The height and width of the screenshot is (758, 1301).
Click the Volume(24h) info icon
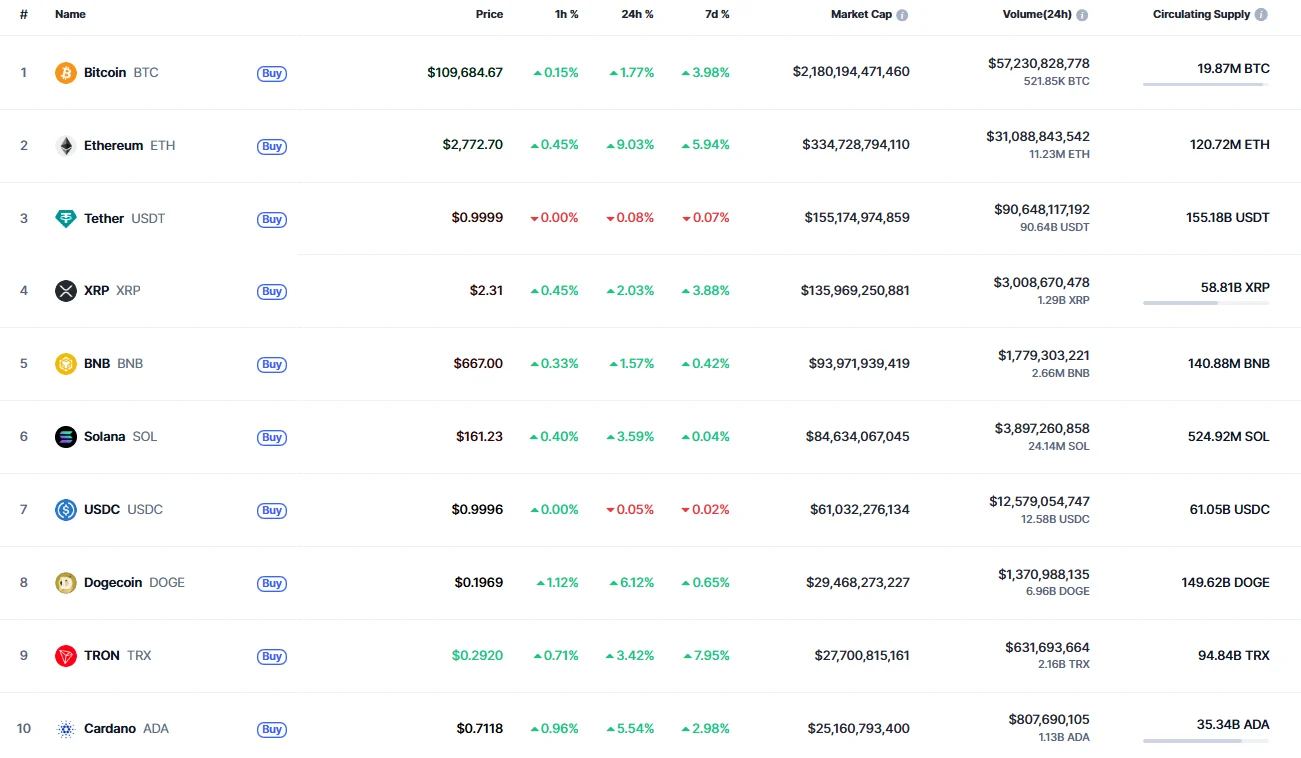pos(1082,15)
